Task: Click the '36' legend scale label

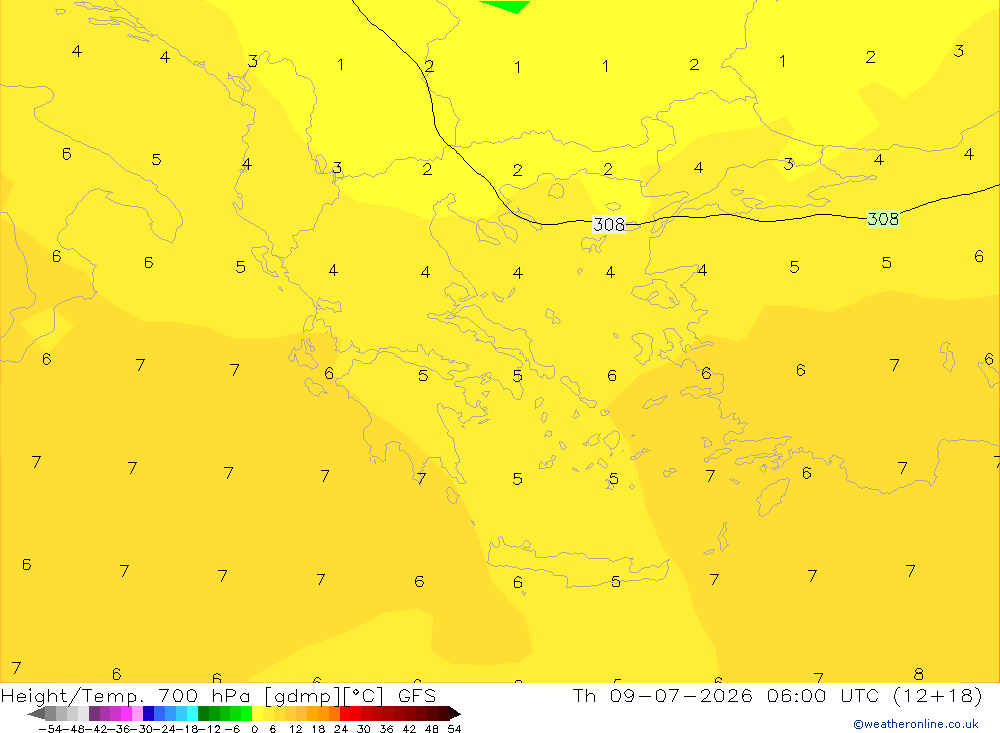Action: [x=386, y=729]
